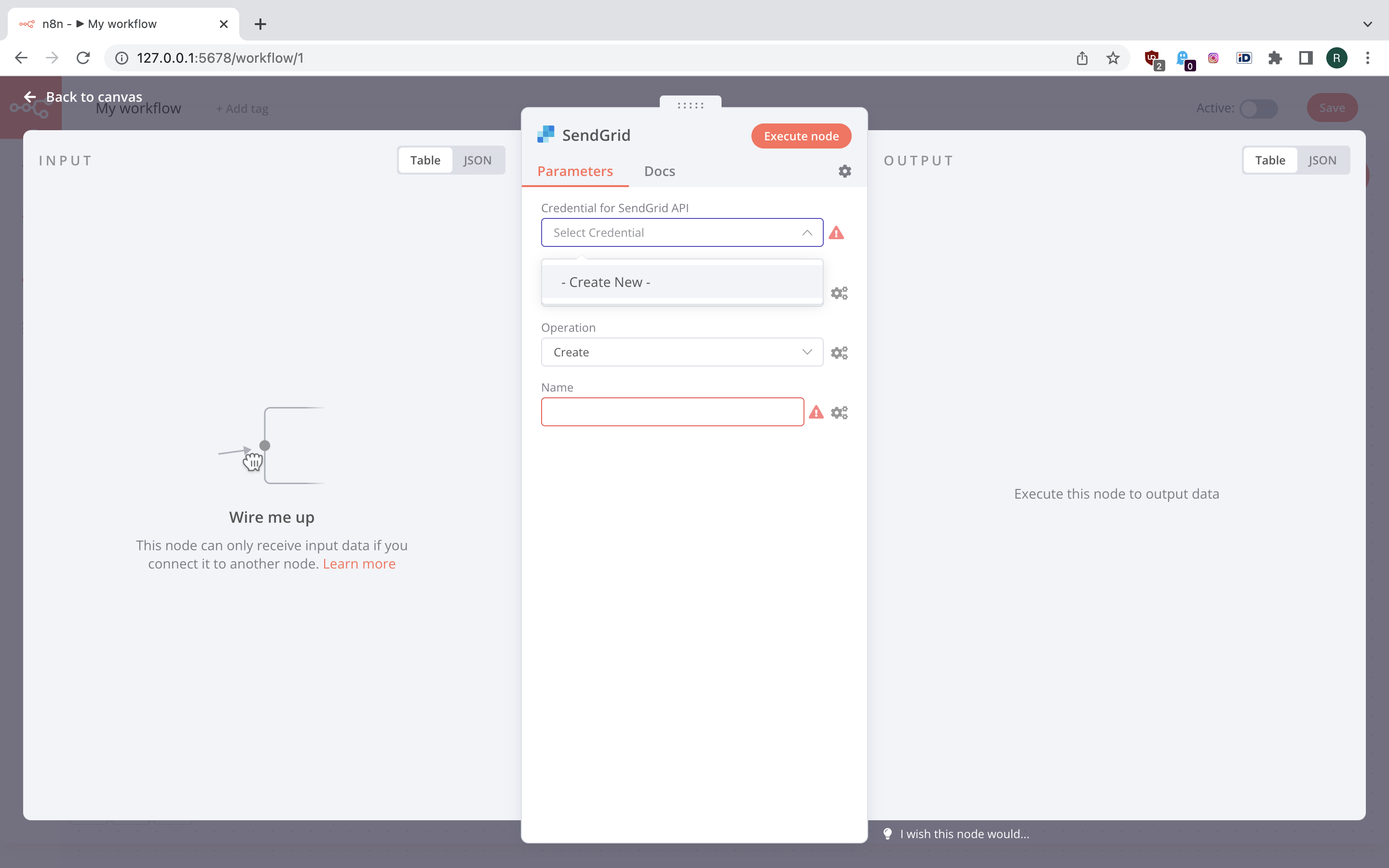Image resolution: width=1389 pixels, height=868 pixels.
Task: Open the Learn more link
Action: coord(359,564)
